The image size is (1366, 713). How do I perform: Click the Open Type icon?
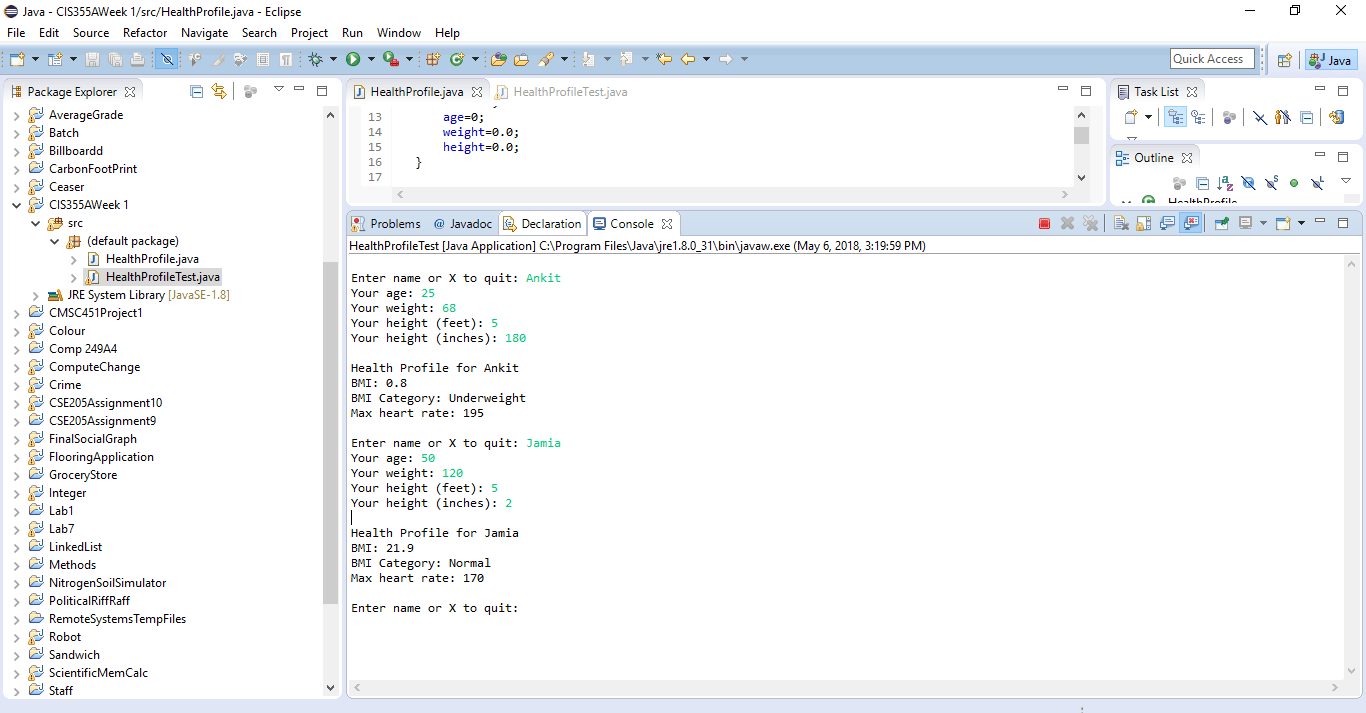pyautogui.click(x=499, y=59)
